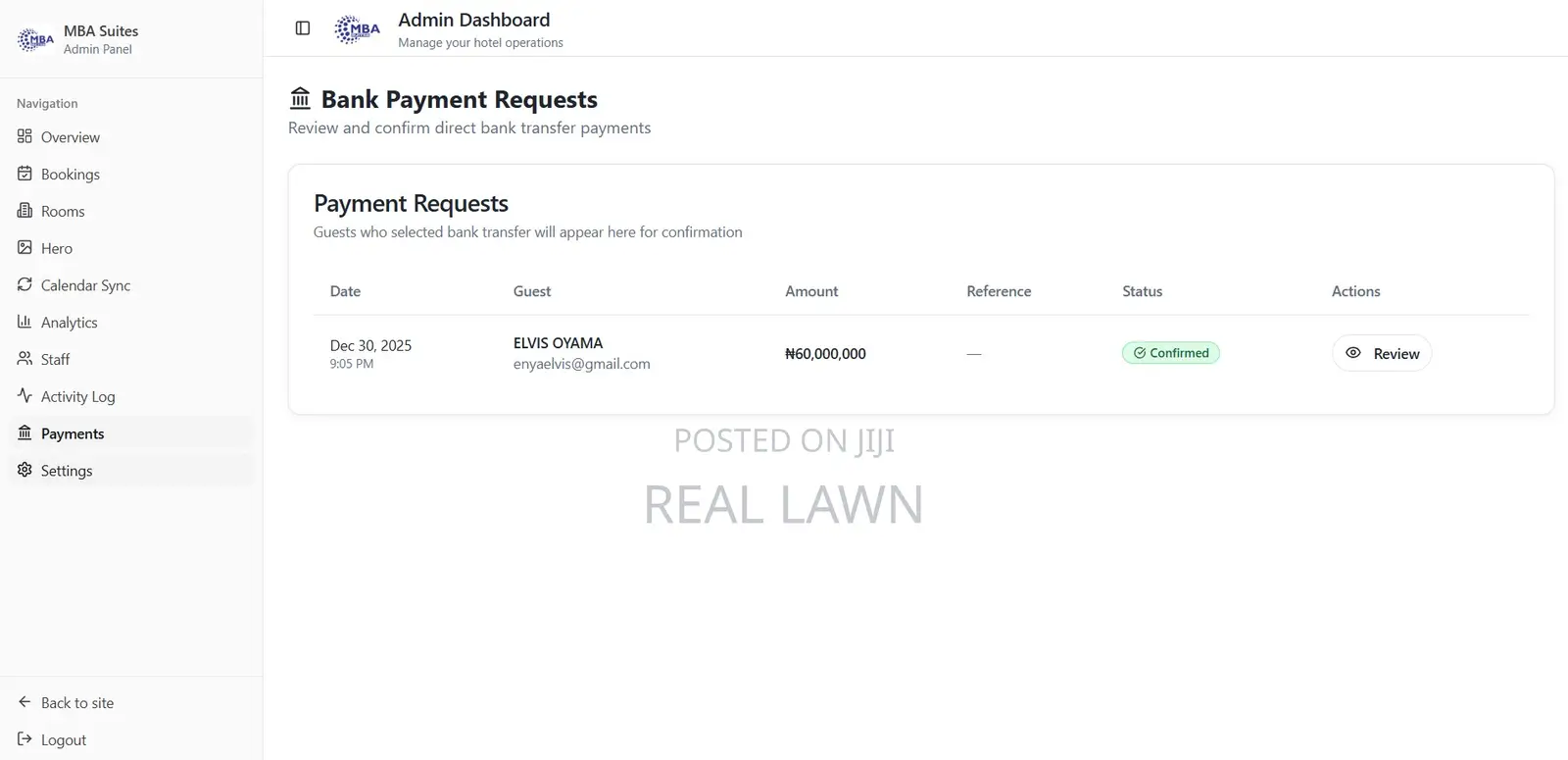Toggle the sidebar panel icon
The width and height of the screenshot is (1568, 760).
point(303,28)
